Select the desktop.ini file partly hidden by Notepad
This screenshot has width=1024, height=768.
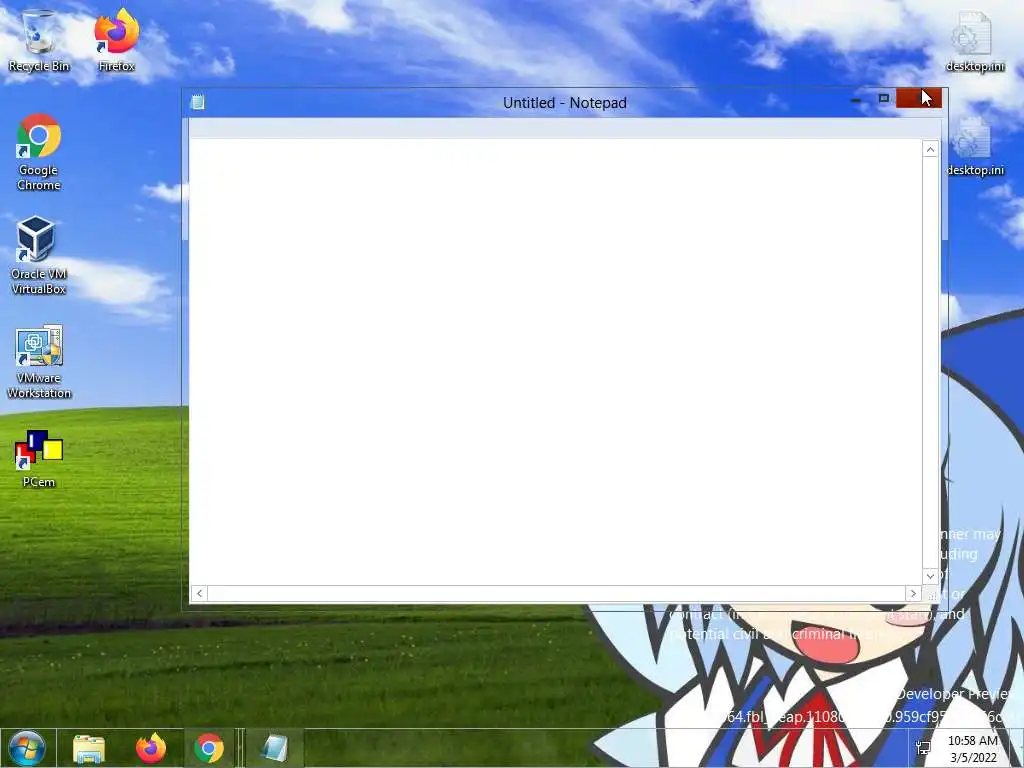tap(976, 147)
